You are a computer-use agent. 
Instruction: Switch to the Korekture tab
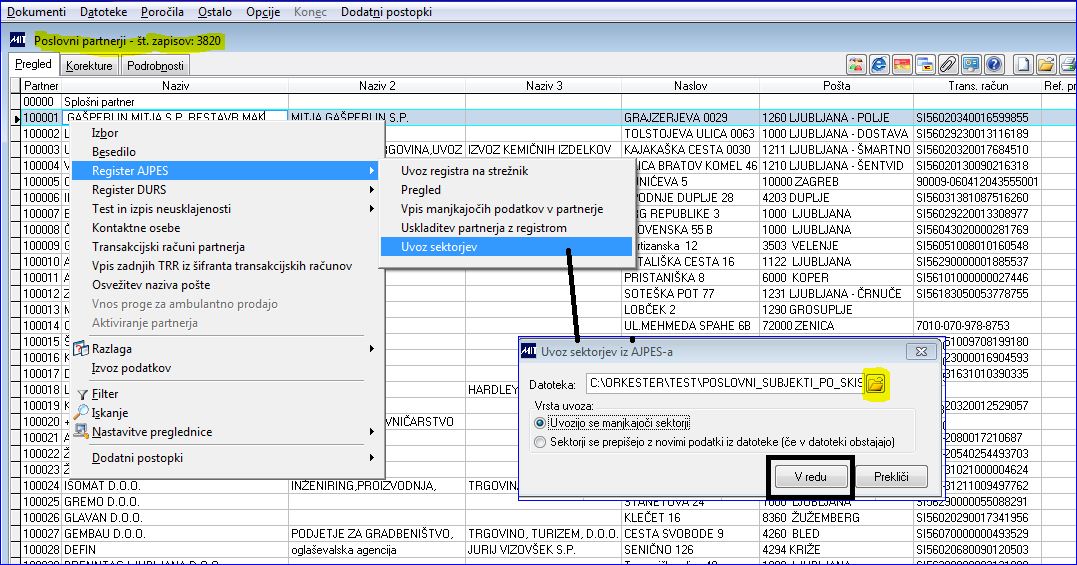point(89,66)
